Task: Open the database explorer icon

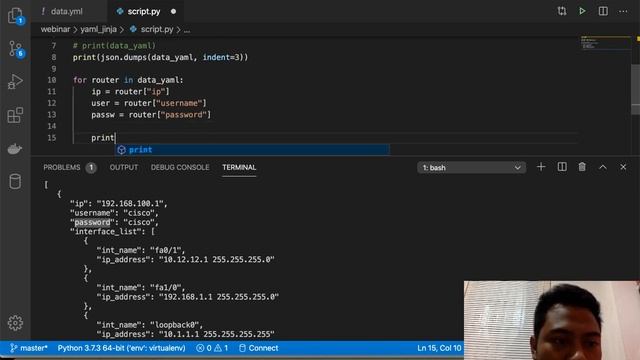Action: [15, 181]
